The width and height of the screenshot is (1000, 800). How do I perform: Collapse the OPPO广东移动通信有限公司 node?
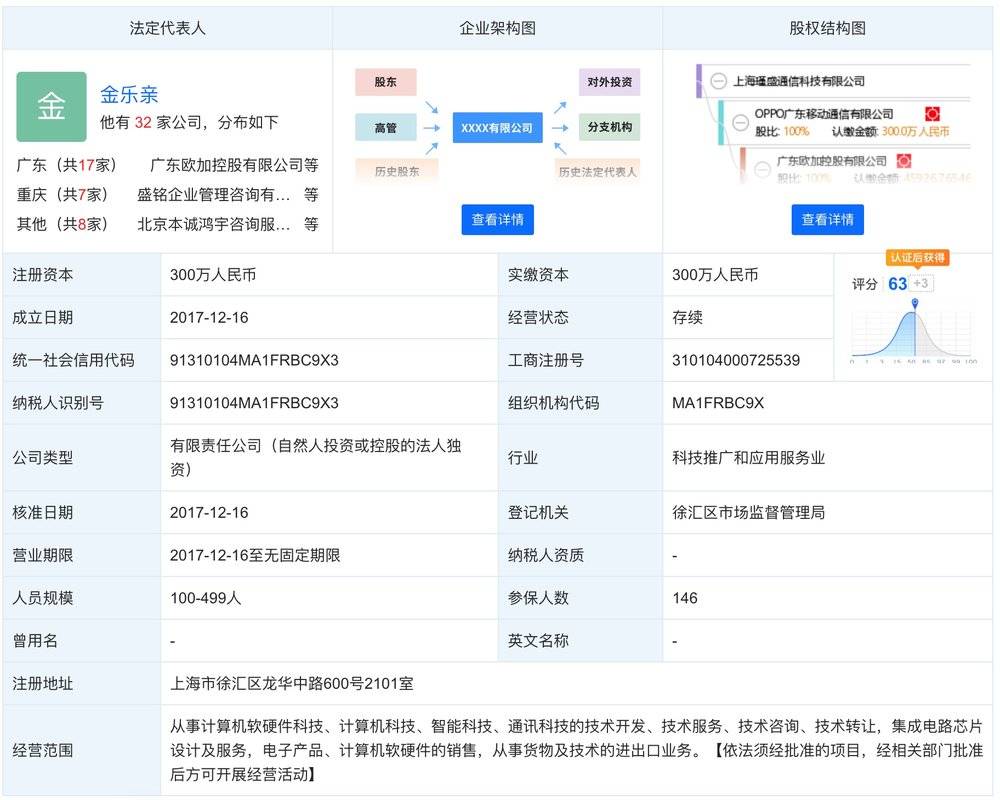740,122
